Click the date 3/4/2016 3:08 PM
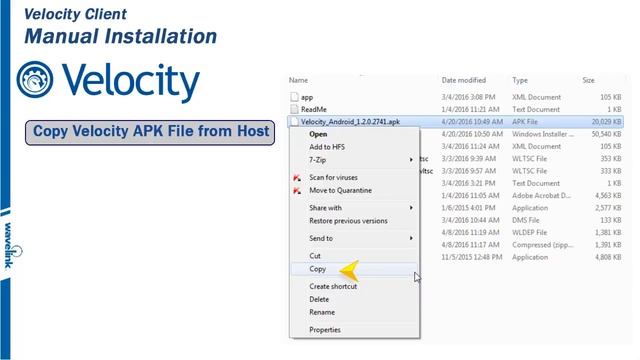The image size is (640, 360). point(468,97)
